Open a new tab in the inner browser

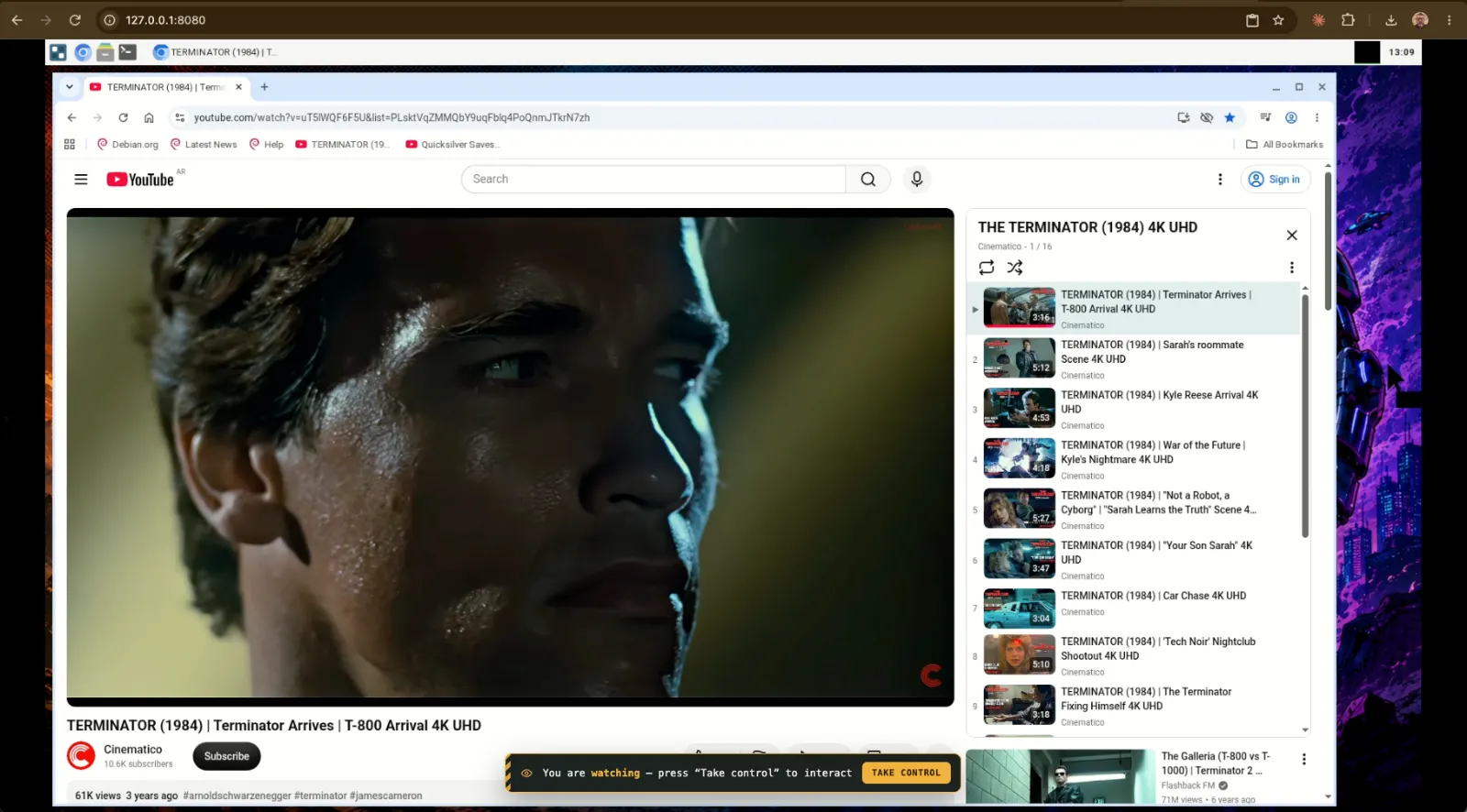[x=264, y=87]
